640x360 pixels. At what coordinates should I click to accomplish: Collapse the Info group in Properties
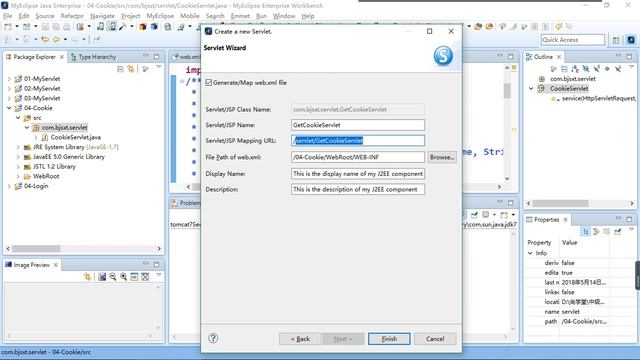[530, 253]
